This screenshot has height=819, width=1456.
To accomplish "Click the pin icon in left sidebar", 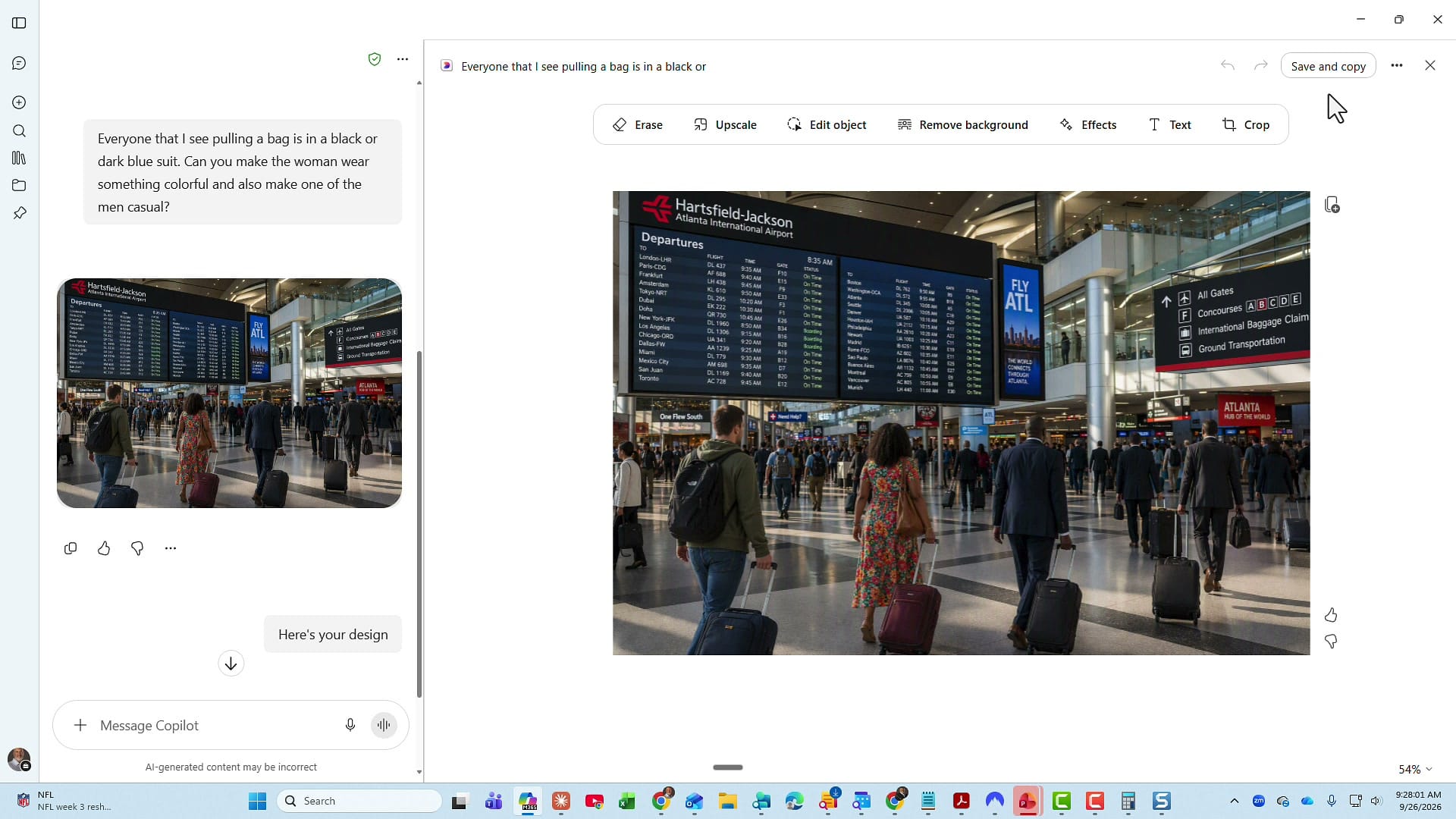I will point(19,213).
